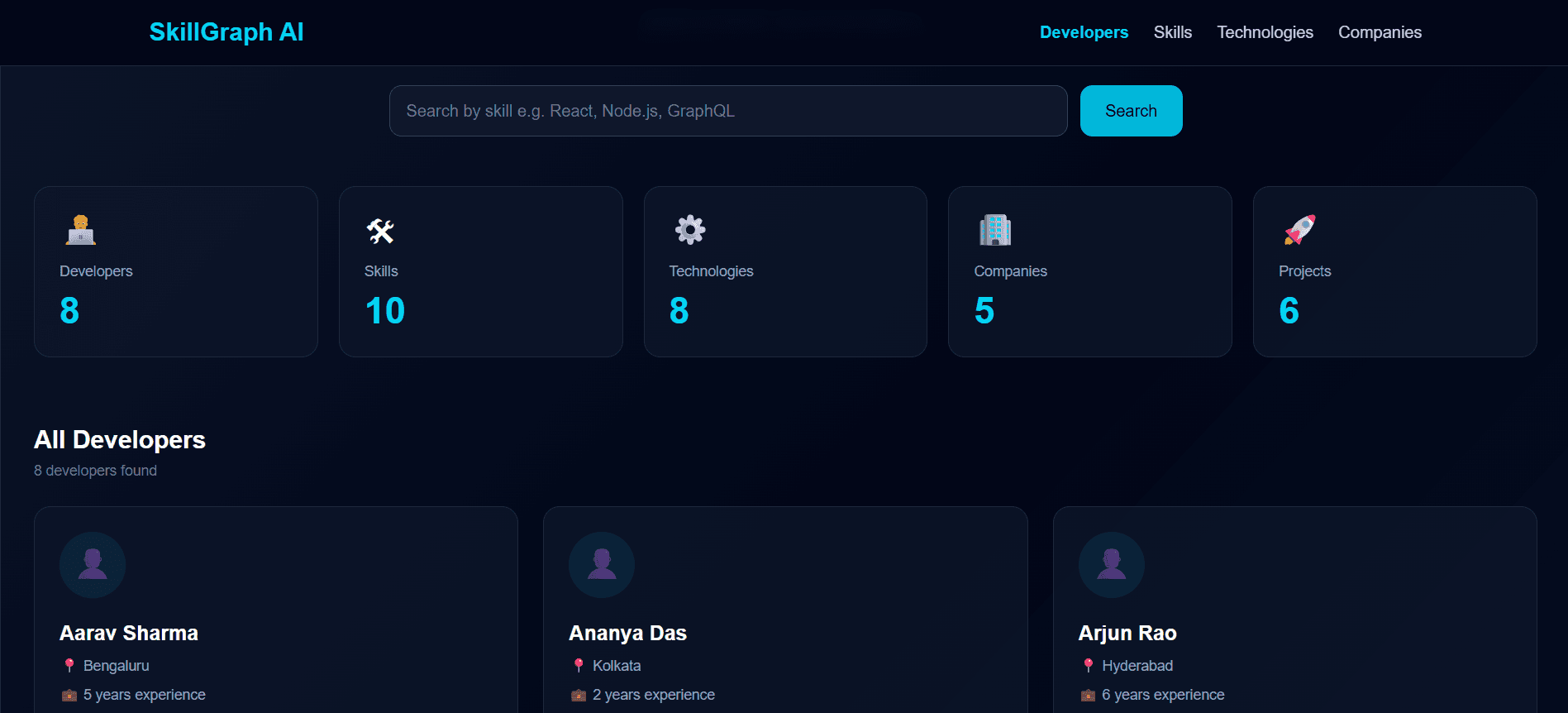Open the Skills nav tab
Screen dimensions: 1568x713
1173,32
